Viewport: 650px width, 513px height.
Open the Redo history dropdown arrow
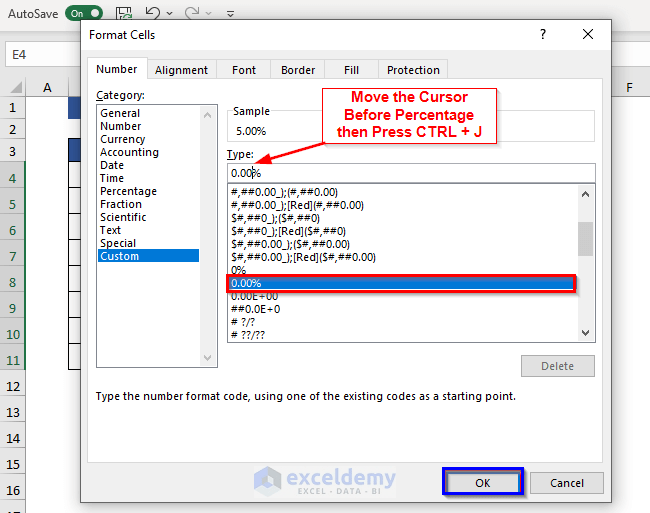[x=209, y=14]
